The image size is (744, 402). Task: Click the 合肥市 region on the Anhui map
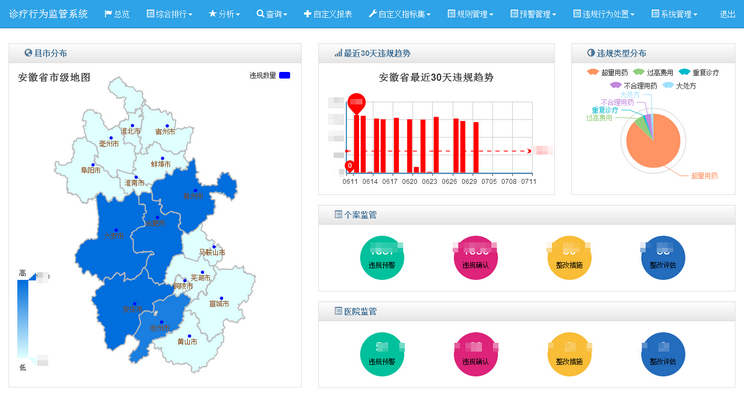tap(154, 224)
